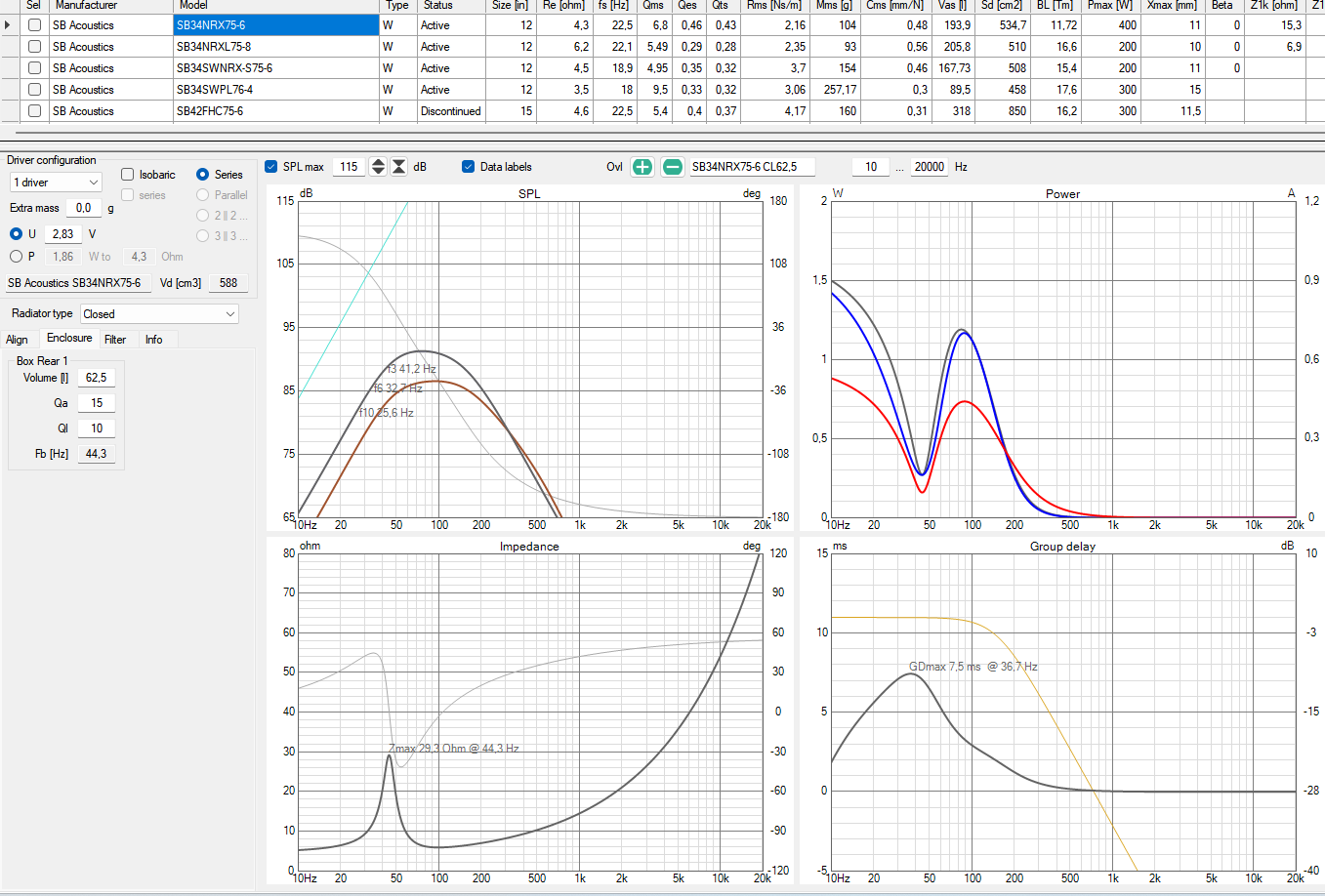Toggle the Data labels checkbox
Image resolution: width=1325 pixels, height=896 pixels.
469,167
